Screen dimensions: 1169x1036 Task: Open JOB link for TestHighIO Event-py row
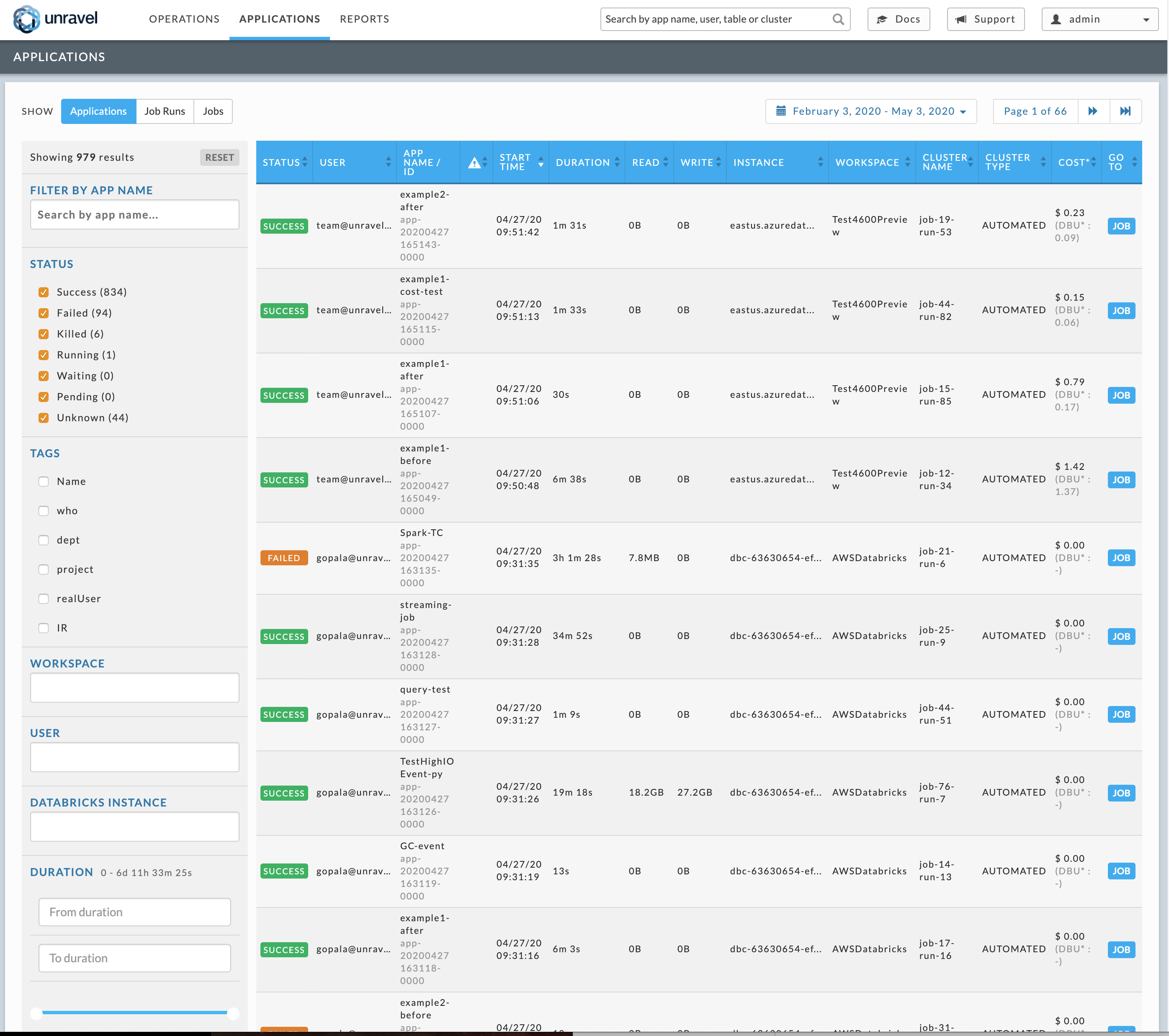[1121, 793]
